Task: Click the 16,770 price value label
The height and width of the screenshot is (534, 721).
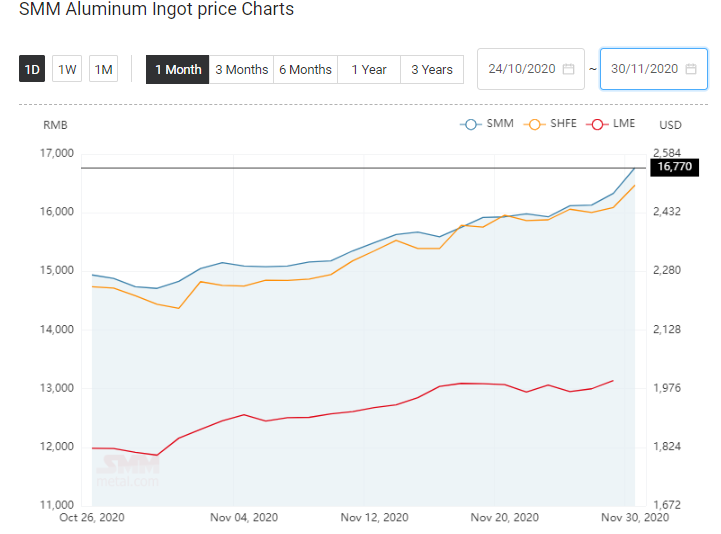Action: [x=675, y=167]
